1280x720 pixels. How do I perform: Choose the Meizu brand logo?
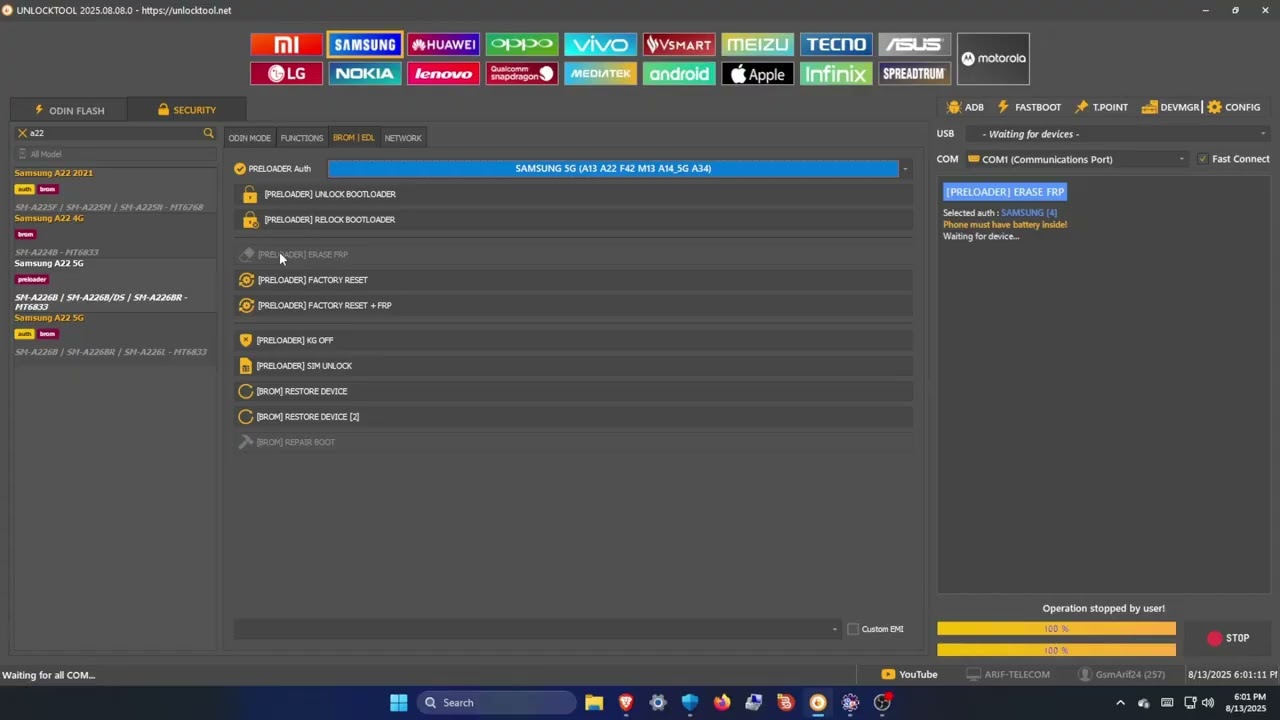(x=757, y=45)
